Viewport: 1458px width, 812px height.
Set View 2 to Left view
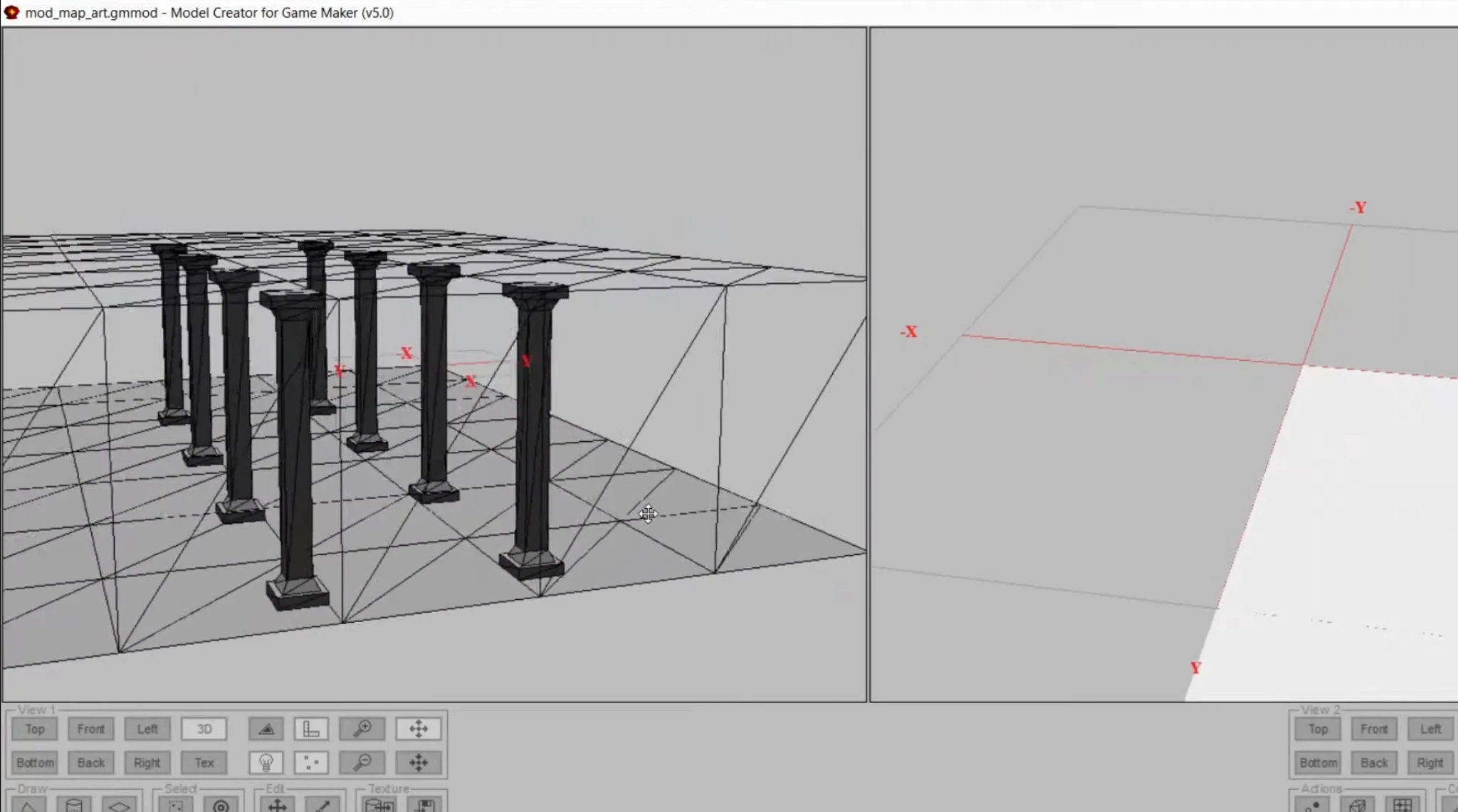[1430, 729]
